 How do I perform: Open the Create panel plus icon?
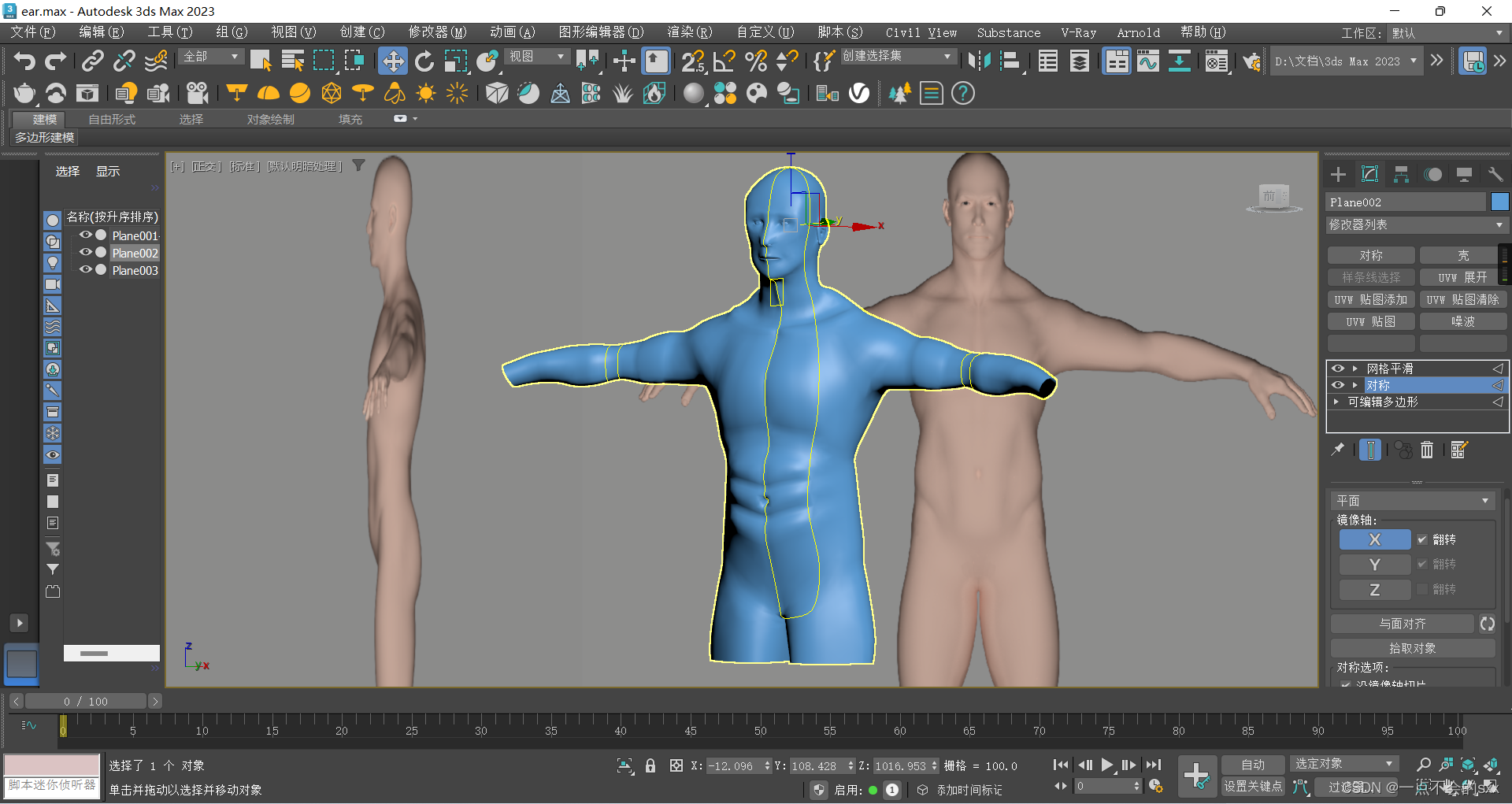(1338, 174)
